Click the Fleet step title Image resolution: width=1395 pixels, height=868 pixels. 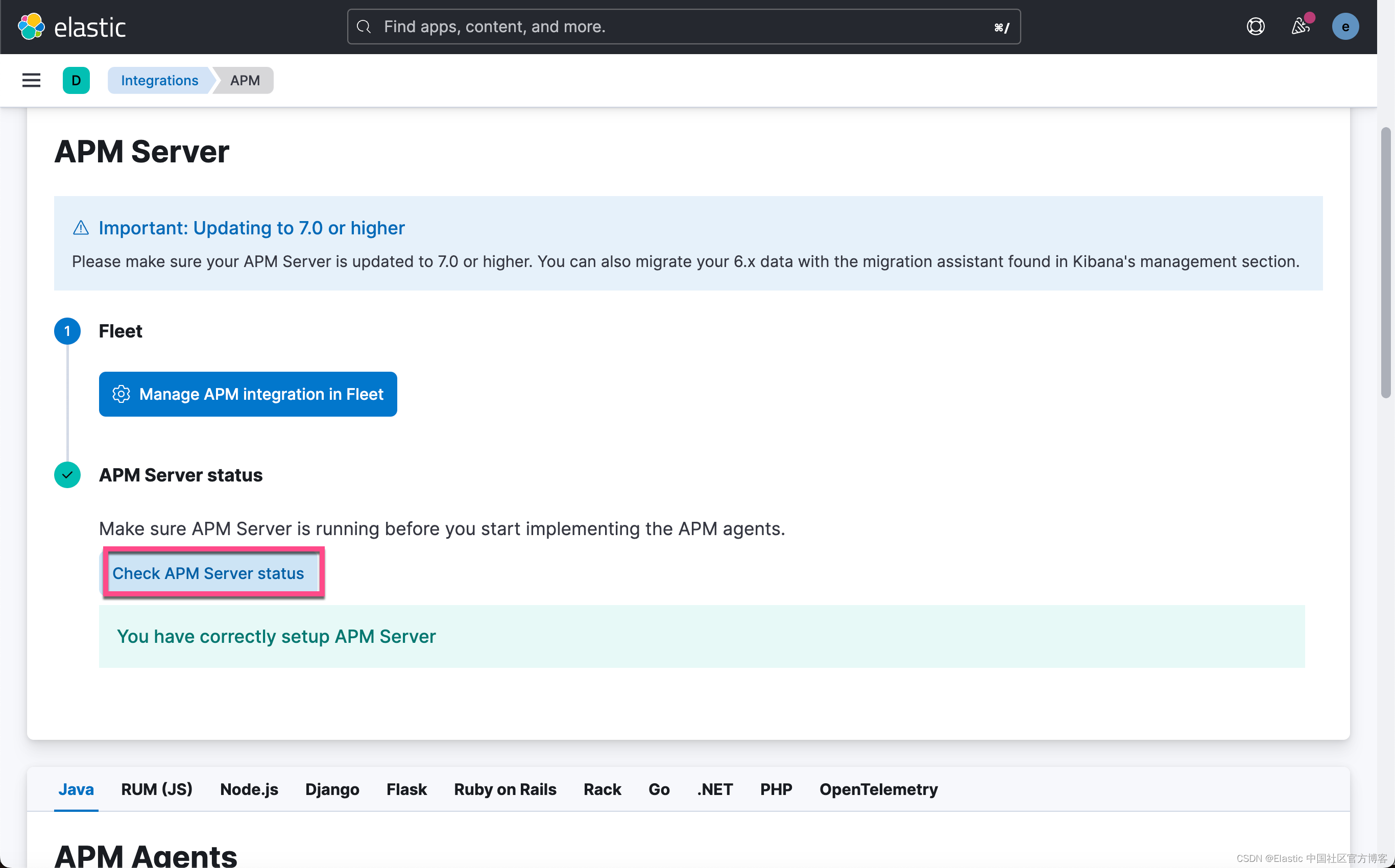point(120,331)
